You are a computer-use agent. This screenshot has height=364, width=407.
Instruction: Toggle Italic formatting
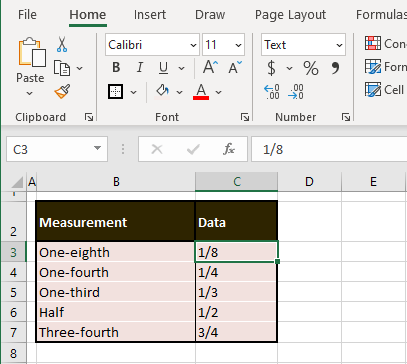click(140, 68)
